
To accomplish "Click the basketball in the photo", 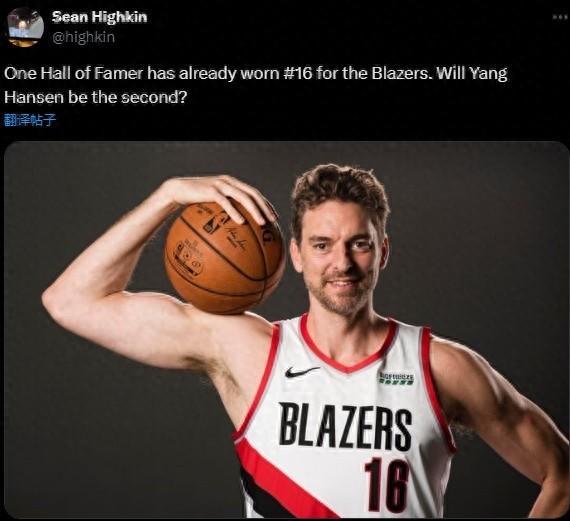I will (224, 257).
